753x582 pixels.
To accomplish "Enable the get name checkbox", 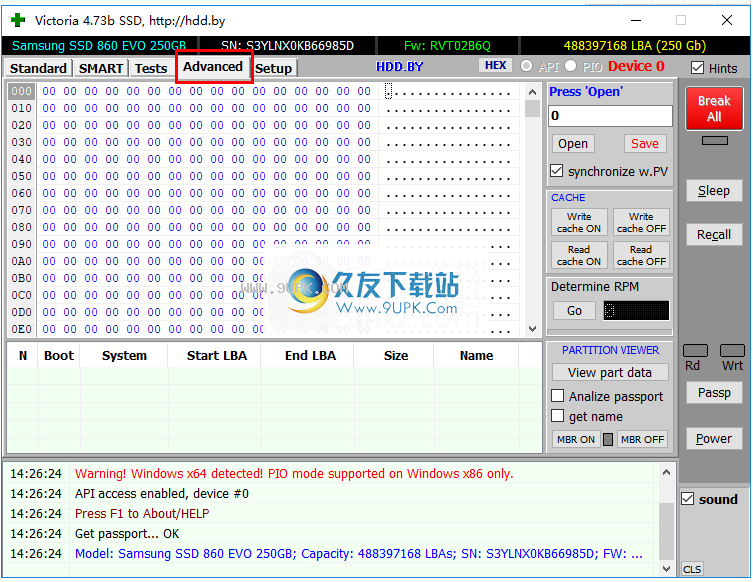I will [558, 416].
